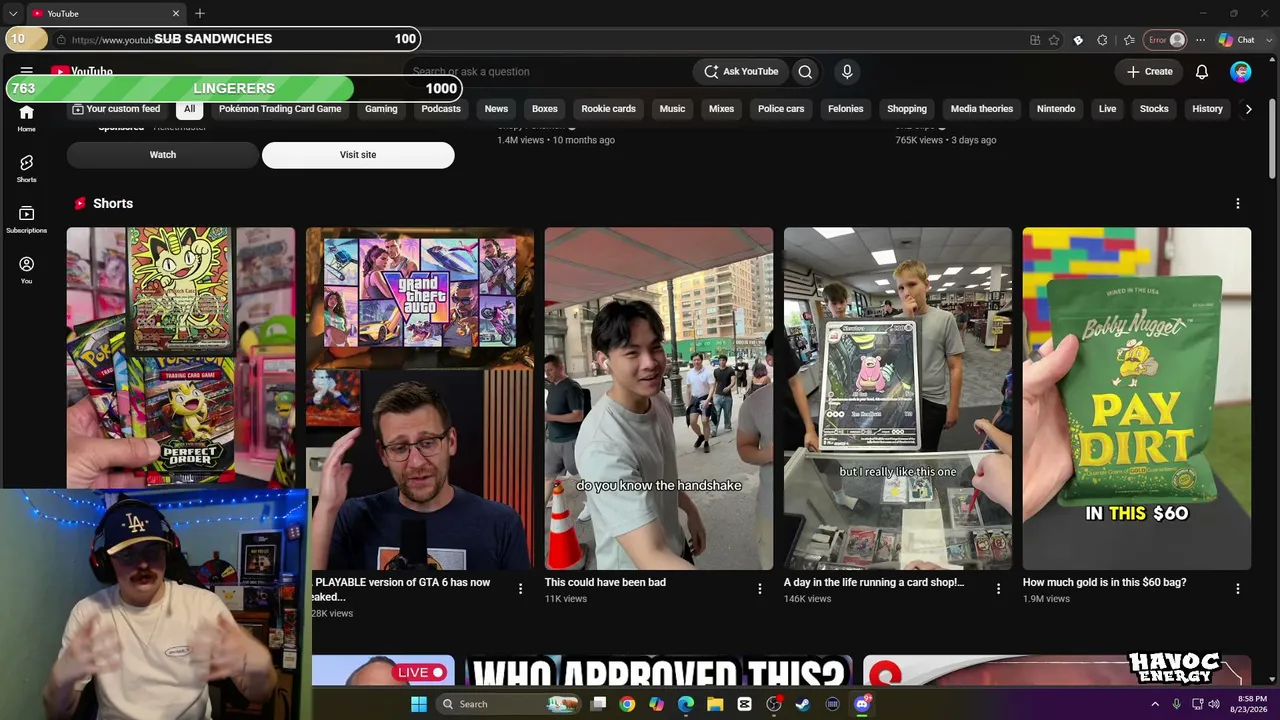
Task: Open 'A day in the life running a card shop' title
Action: tap(874, 582)
